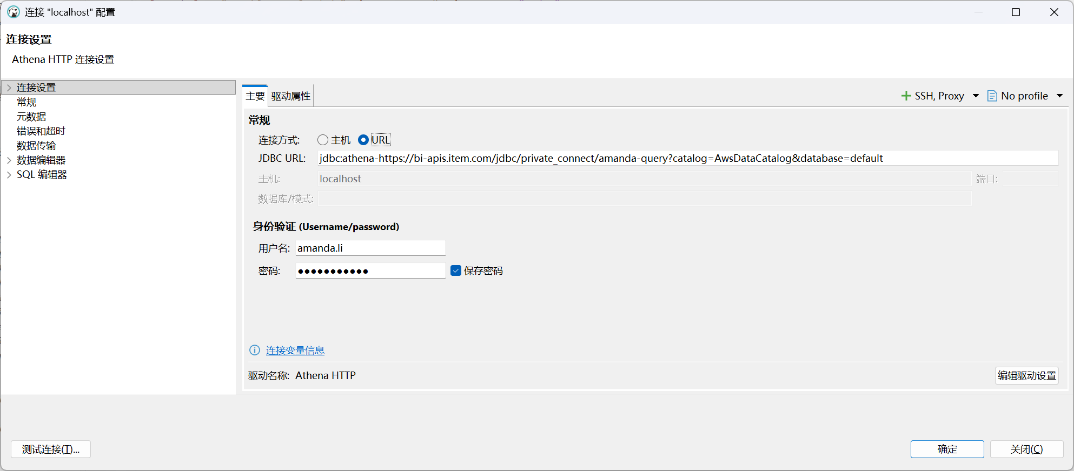Select the URL radio button
The image size is (1074, 471).
364,140
